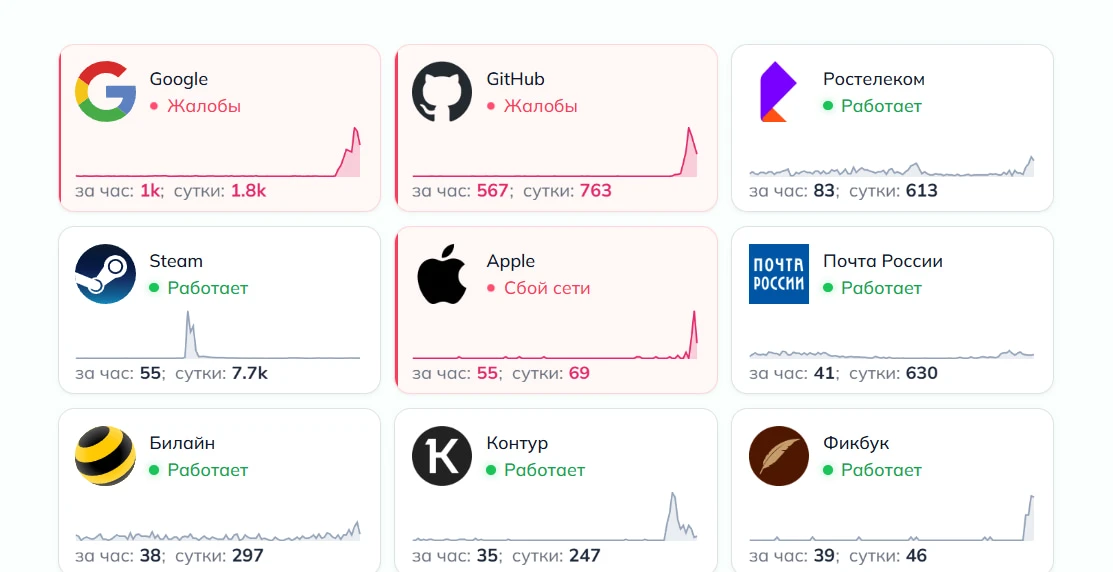1113x572 pixels.
Task: Click the Steam complaints spike chart
Action: tap(218, 335)
